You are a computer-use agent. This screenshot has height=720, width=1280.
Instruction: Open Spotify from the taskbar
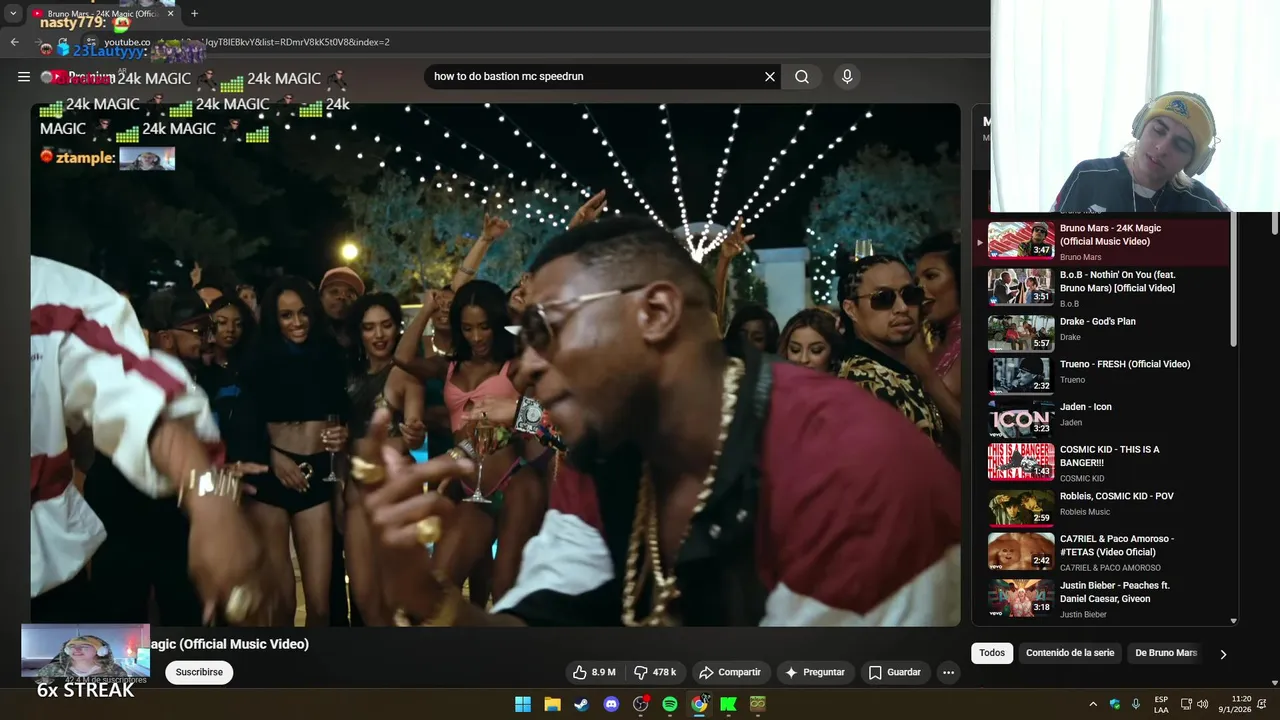pyautogui.click(x=670, y=704)
